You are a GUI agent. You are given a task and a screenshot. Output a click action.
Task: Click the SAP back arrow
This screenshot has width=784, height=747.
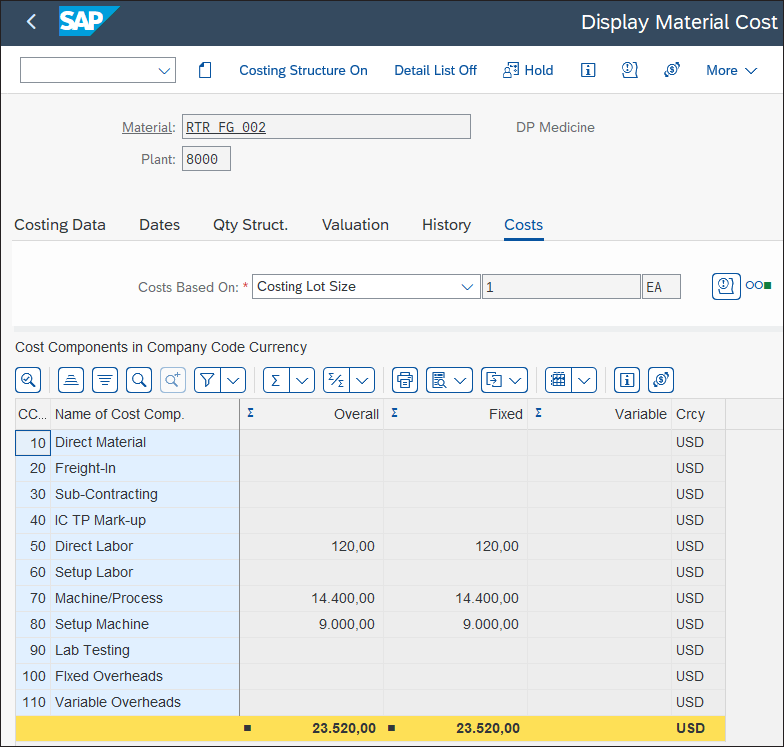point(31,22)
